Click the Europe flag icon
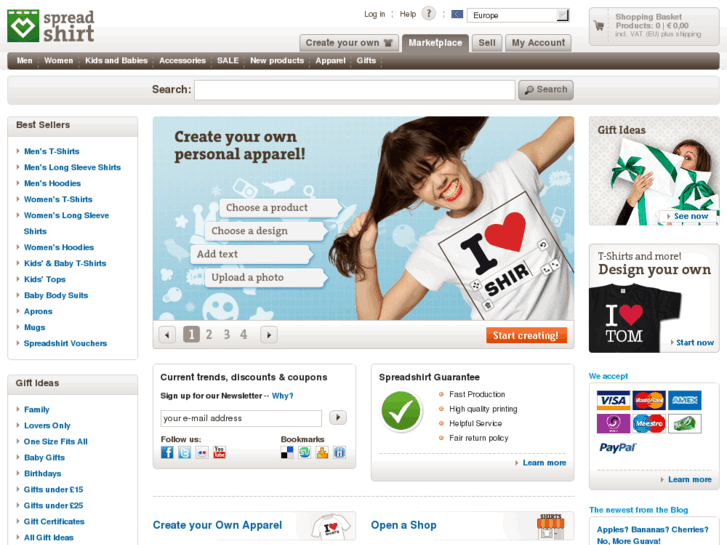The height and width of the screenshot is (545, 727). (x=457, y=14)
